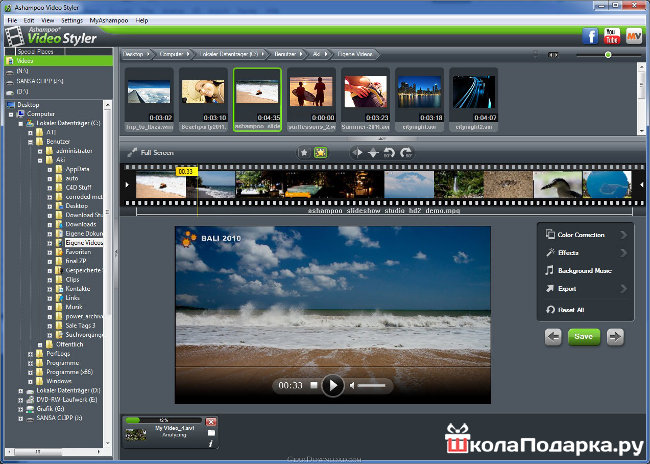Screen dimensions: 650x464
Task: Expand DVD-RW-Laufwerk (E:) drive
Action: point(21,400)
